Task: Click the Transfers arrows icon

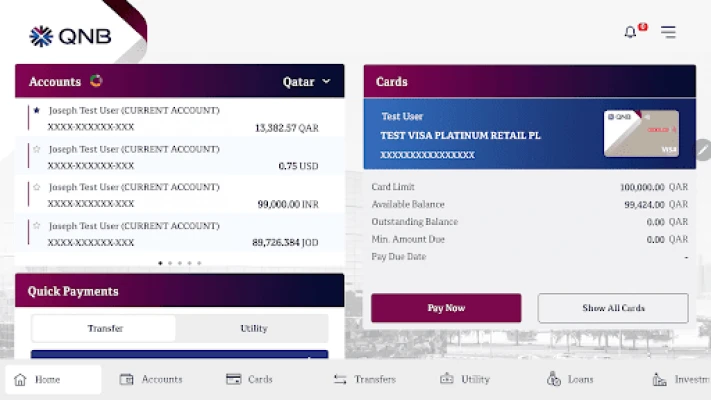Action: [340, 380]
